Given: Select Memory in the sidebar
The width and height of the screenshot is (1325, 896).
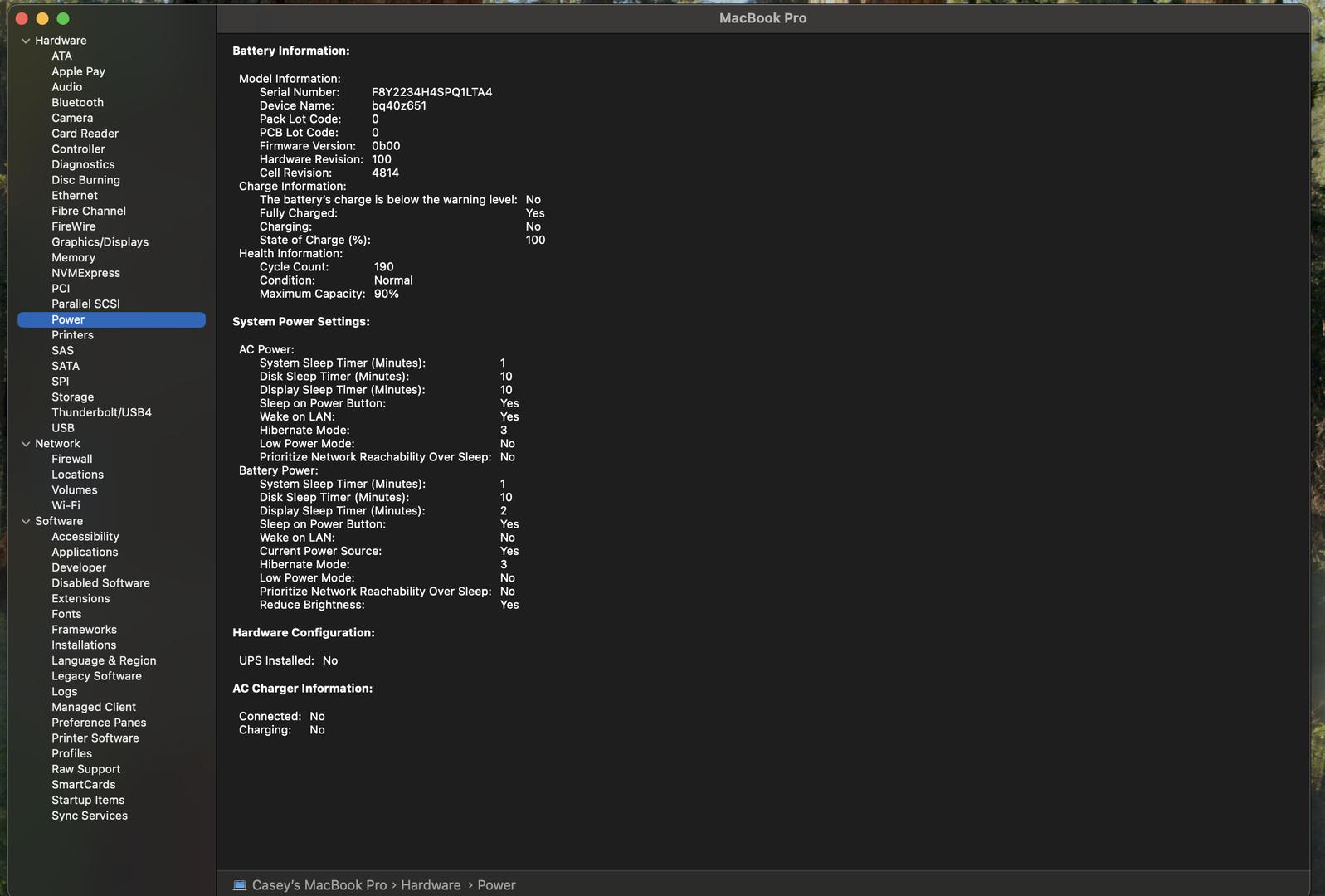Looking at the screenshot, I should click(73, 258).
